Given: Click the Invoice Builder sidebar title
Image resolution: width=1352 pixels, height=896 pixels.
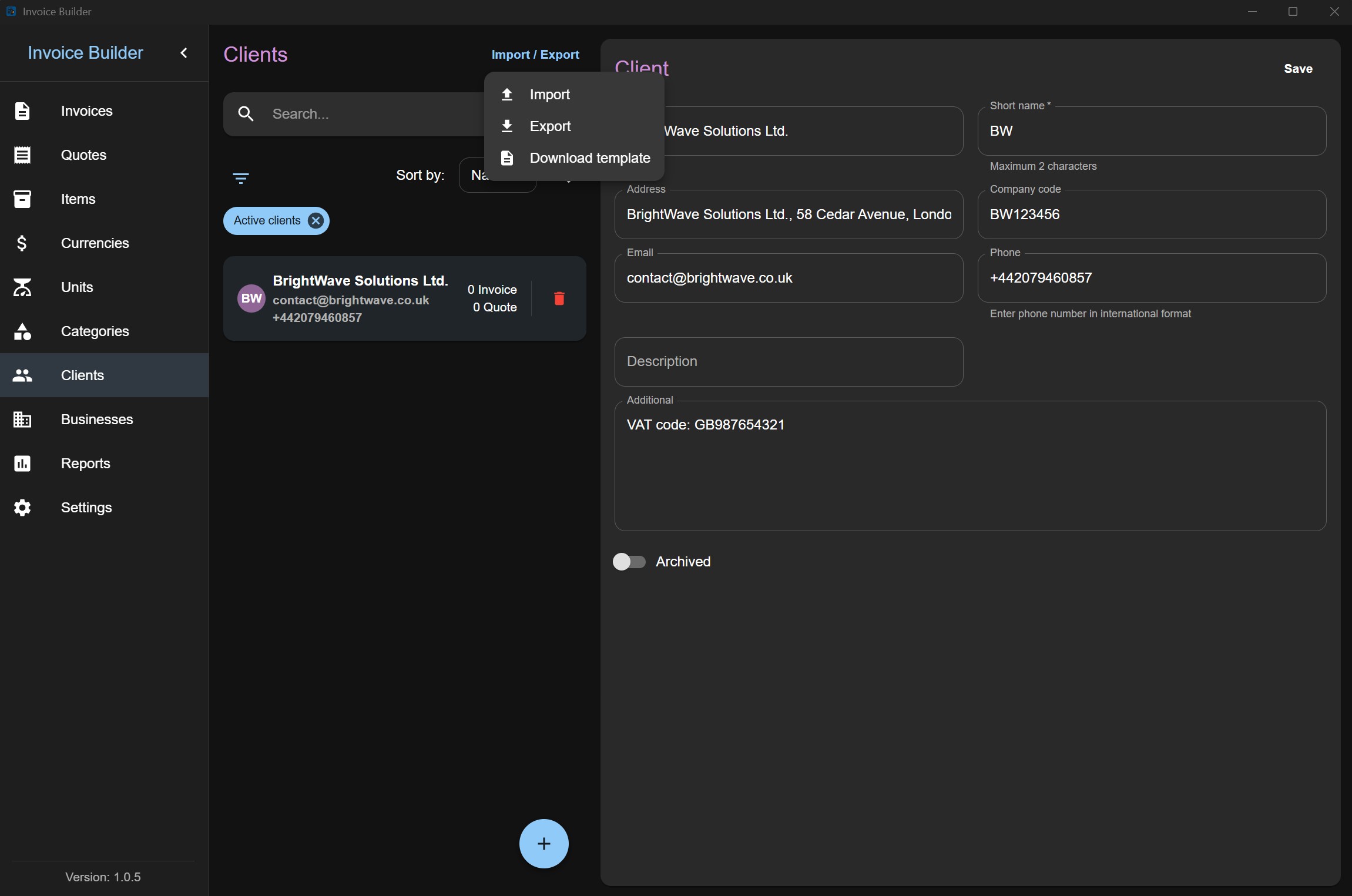Looking at the screenshot, I should click(x=85, y=53).
